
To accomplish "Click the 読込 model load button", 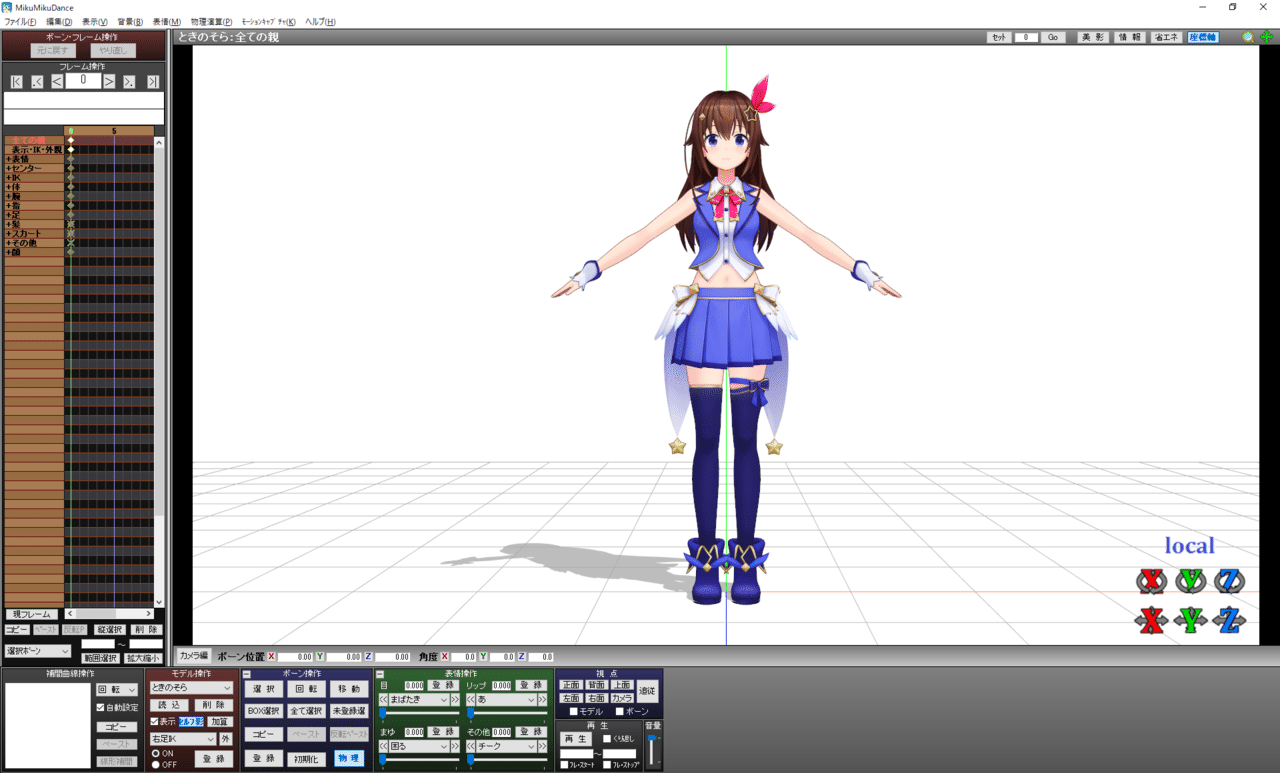I will pos(169,705).
